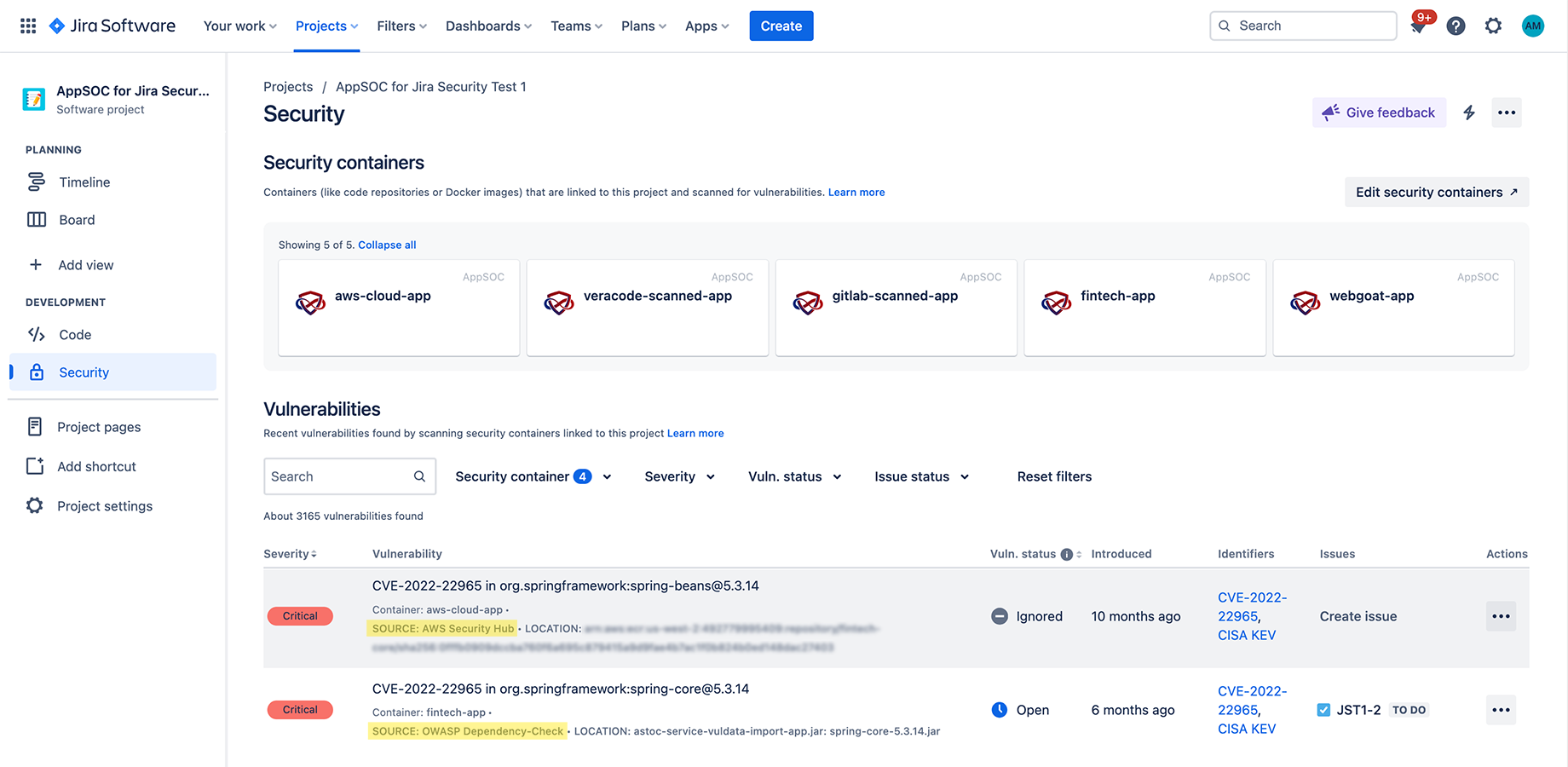Screen dimensions: 1568x767
Task: Open actions menu for spring-beans vulnerability
Action: click(1501, 616)
